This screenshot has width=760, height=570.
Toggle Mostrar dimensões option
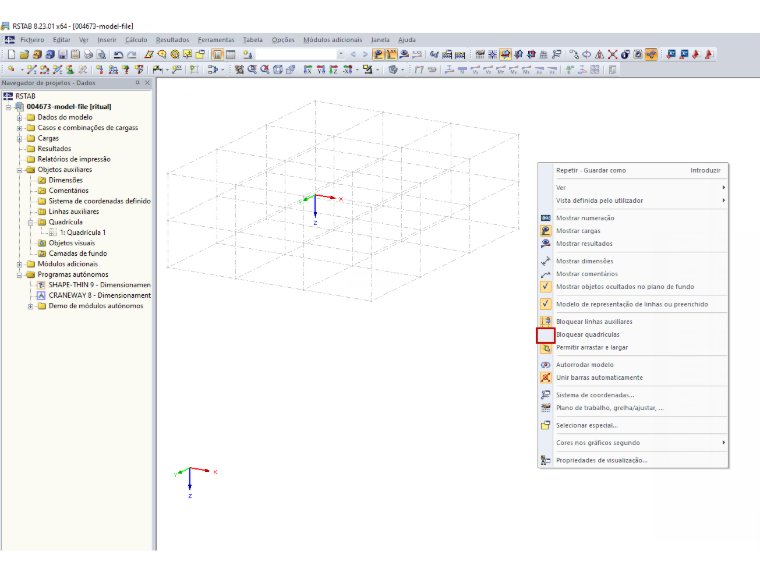coord(546,261)
